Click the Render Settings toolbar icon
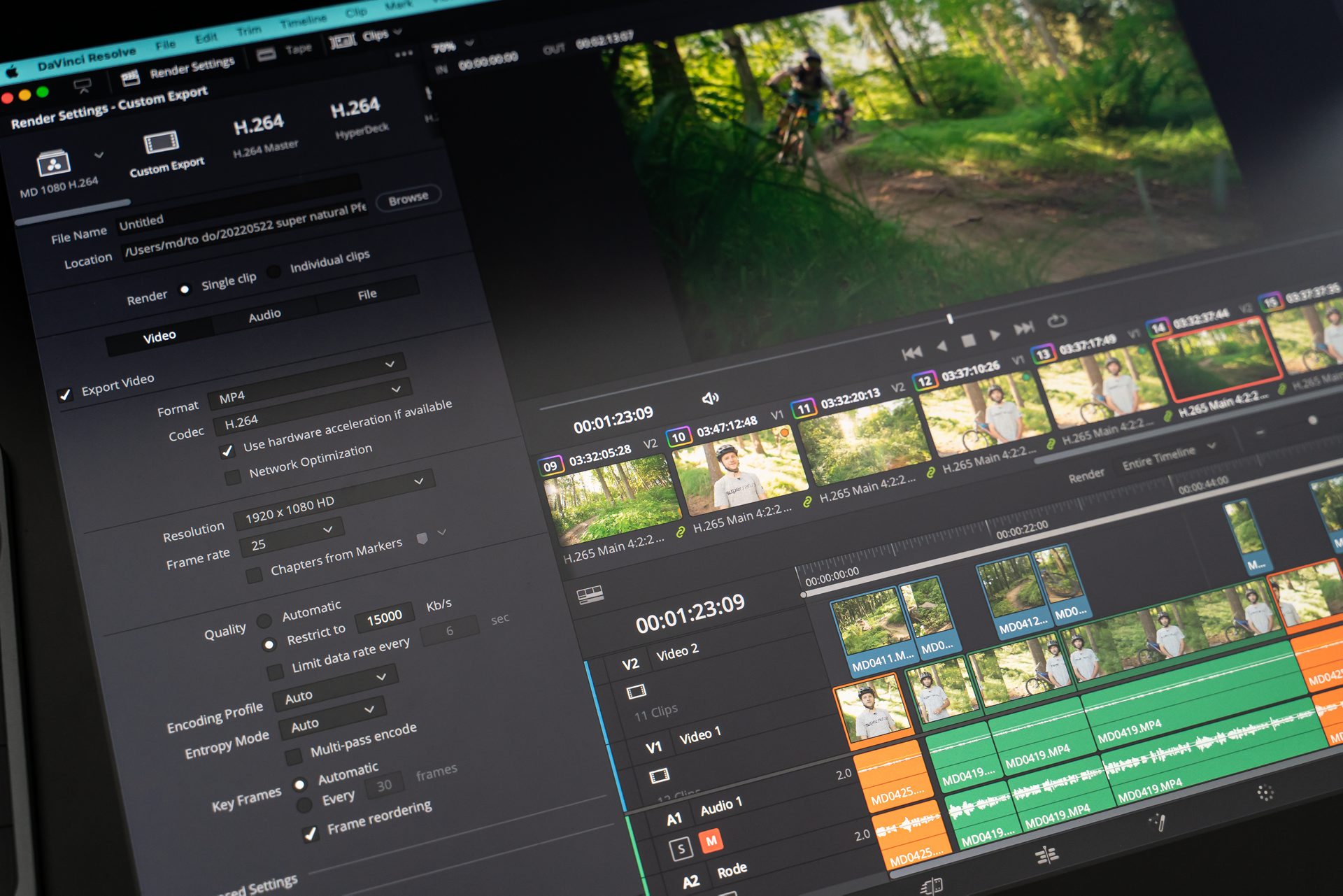The width and height of the screenshot is (1343, 896). pos(131,78)
